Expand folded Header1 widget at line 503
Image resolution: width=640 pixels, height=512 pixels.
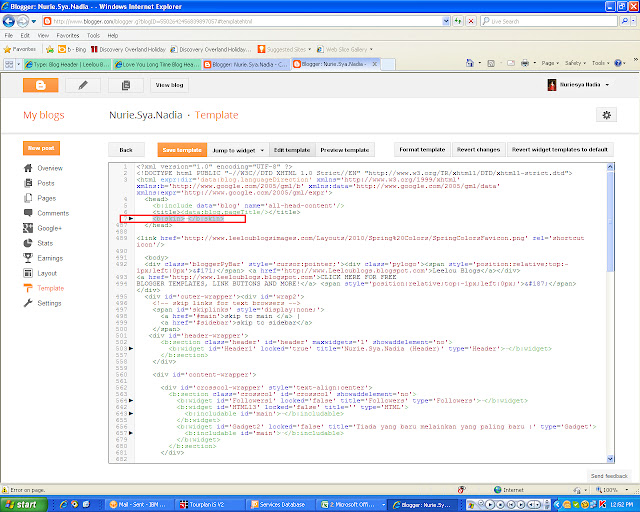click(x=131, y=349)
